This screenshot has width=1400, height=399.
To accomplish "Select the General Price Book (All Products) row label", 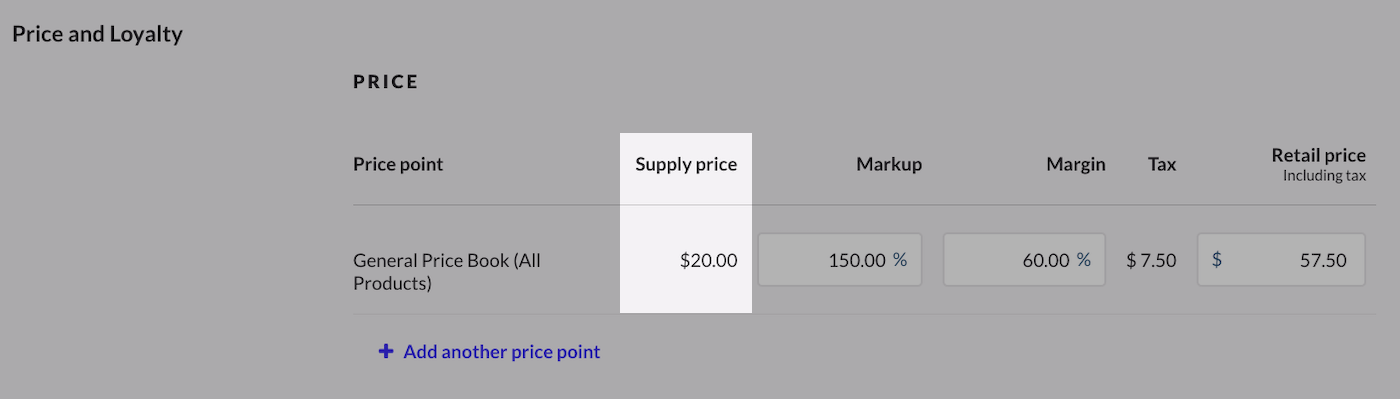I will click(x=447, y=272).
